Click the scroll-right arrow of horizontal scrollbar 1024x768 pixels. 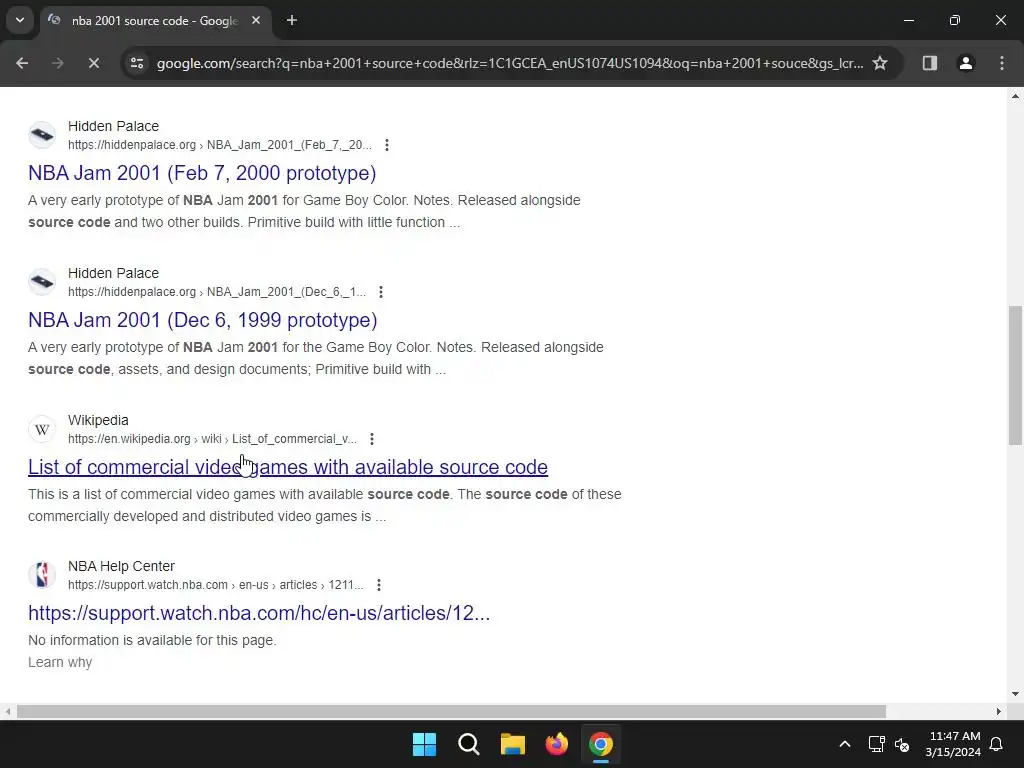click(999, 711)
